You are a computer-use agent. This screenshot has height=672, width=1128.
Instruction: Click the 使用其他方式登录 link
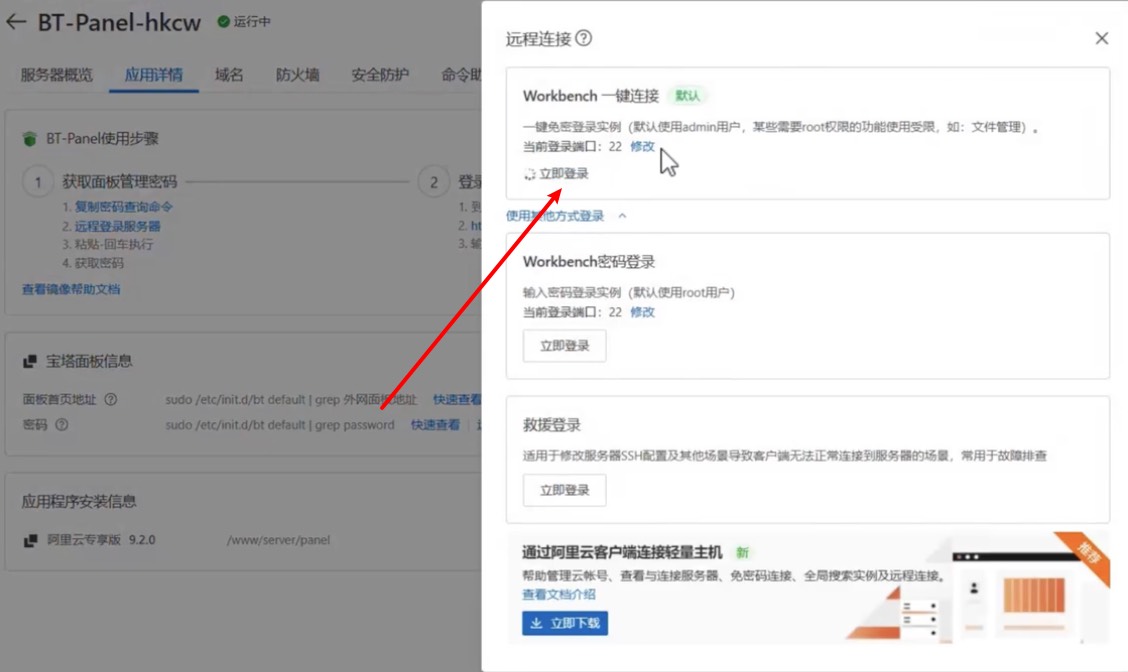click(555, 216)
